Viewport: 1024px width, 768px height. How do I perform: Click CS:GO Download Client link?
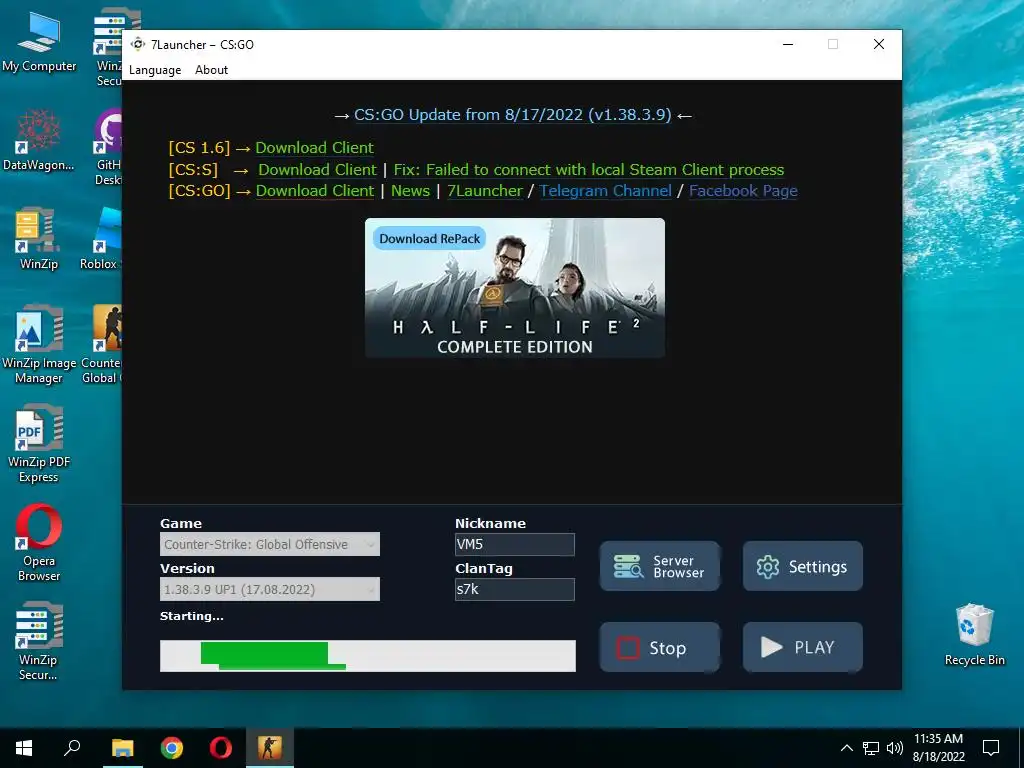click(x=315, y=191)
